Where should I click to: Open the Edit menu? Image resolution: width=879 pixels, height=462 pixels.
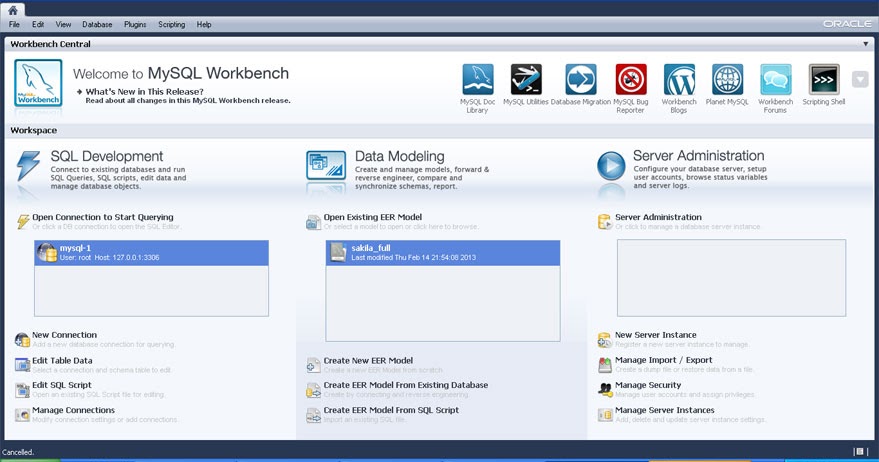[38, 24]
